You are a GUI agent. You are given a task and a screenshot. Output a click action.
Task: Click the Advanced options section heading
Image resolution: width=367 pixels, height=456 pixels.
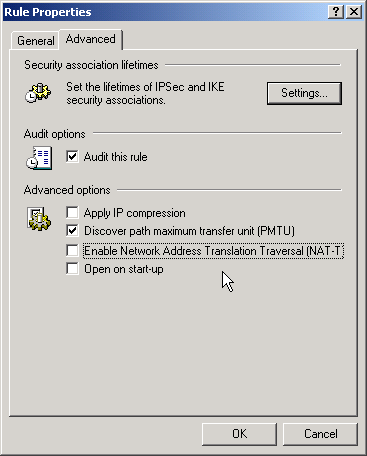[67, 190]
